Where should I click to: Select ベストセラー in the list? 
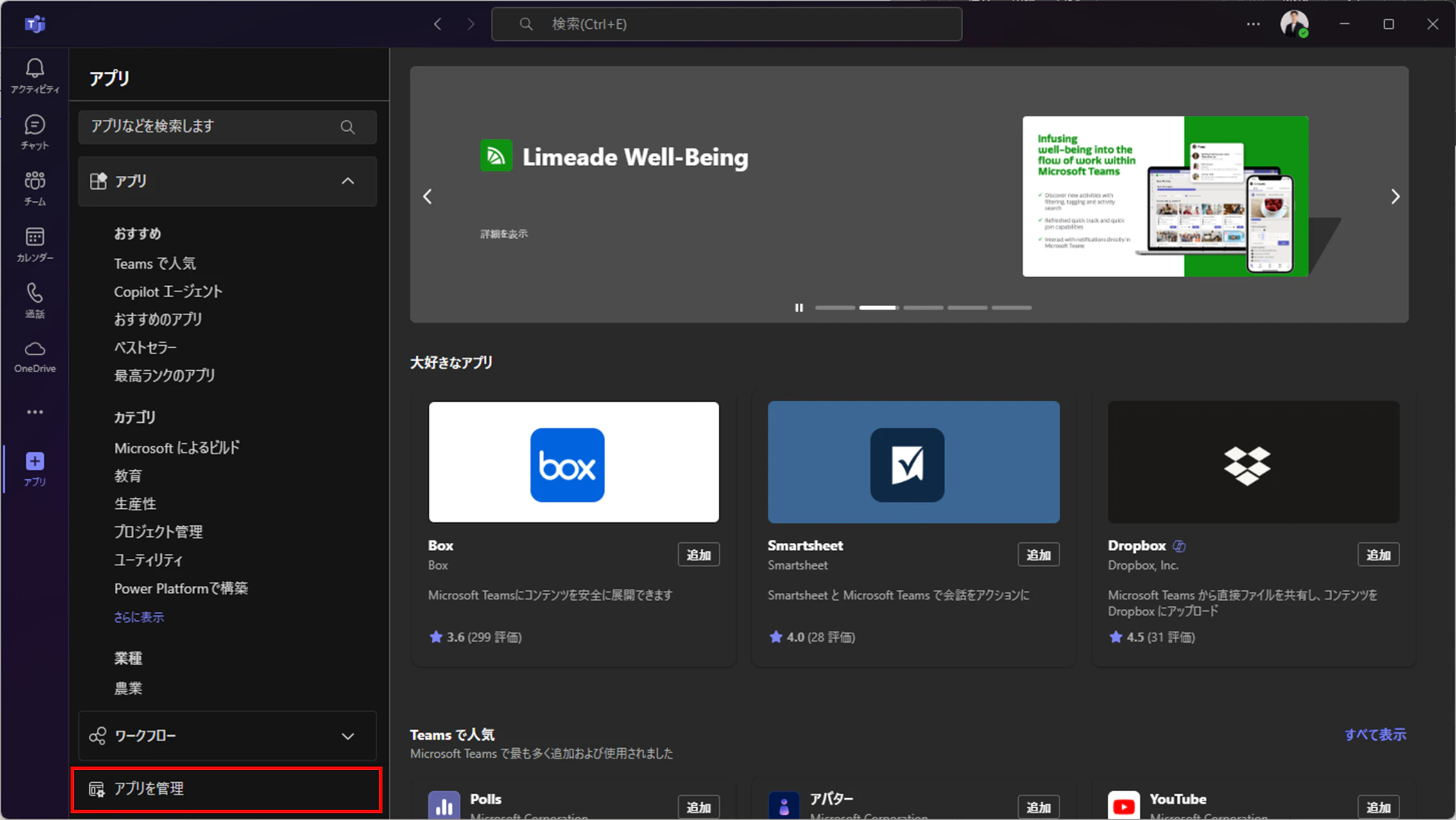[x=145, y=348]
